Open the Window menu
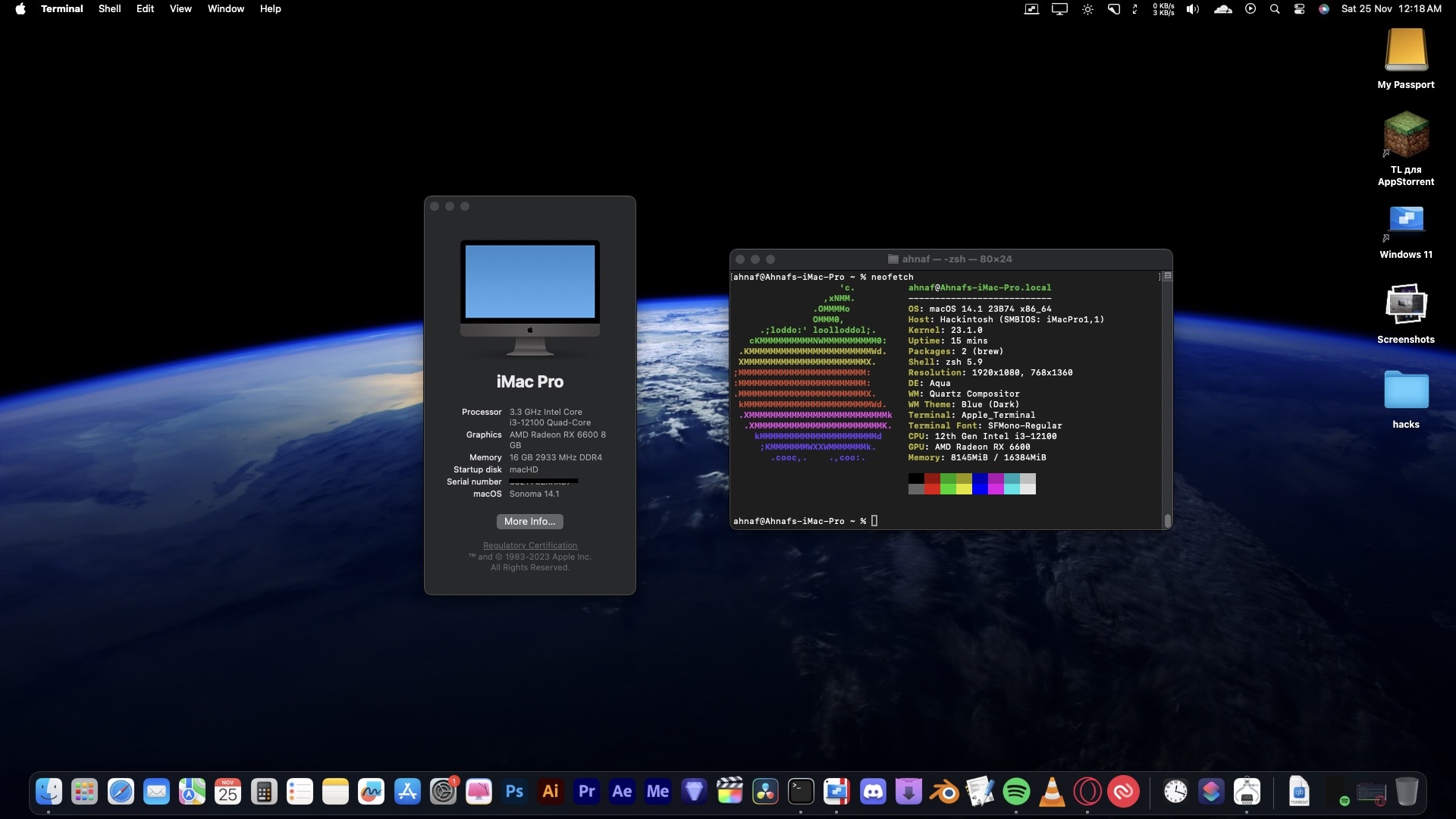1456x819 pixels. click(x=226, y=9)
